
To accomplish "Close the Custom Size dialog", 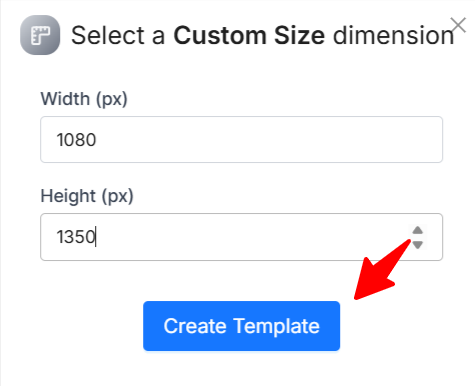I will pos(458,25).
